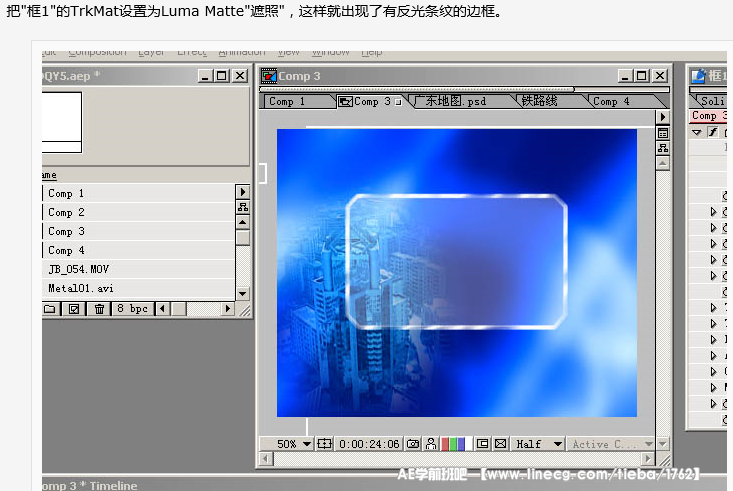This screenshot has width=733, height=491.
Task: Show the red channel in the viewer
Action: coord(445,444)
